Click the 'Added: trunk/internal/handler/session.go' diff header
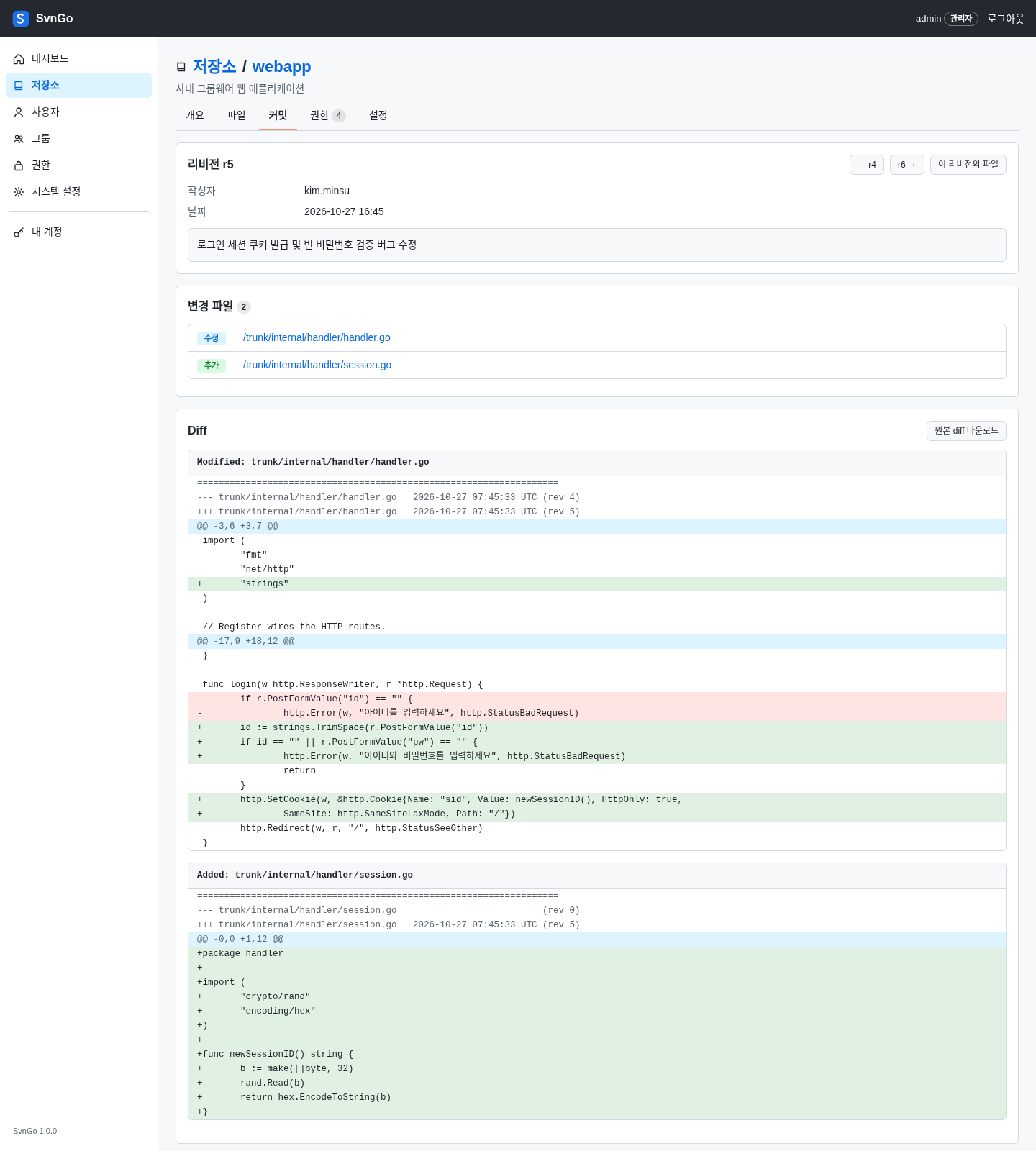1036x1151 pixels. coord(597,875)
